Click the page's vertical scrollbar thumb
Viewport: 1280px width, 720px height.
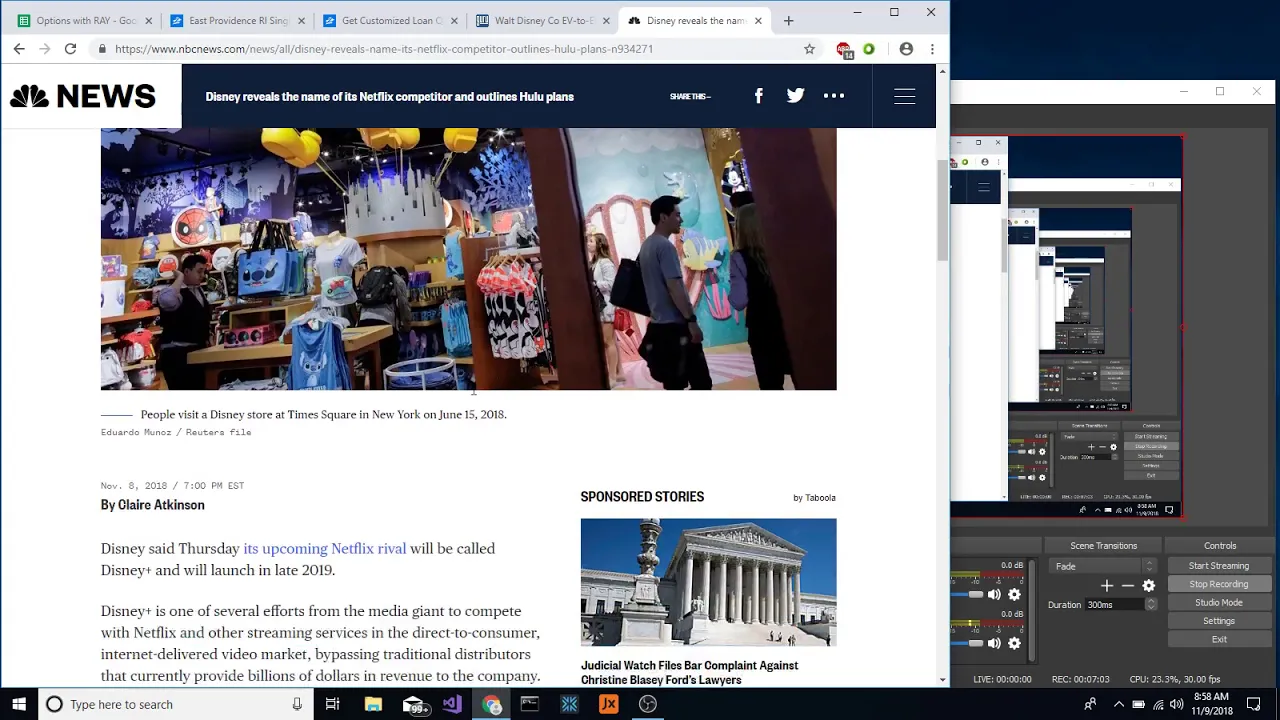(x=942, y=212)
